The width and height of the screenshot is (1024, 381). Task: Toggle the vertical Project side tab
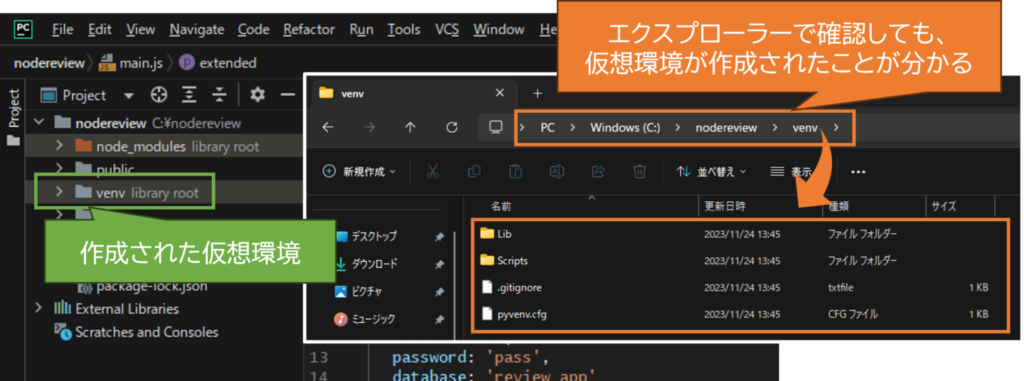point(13,118)
